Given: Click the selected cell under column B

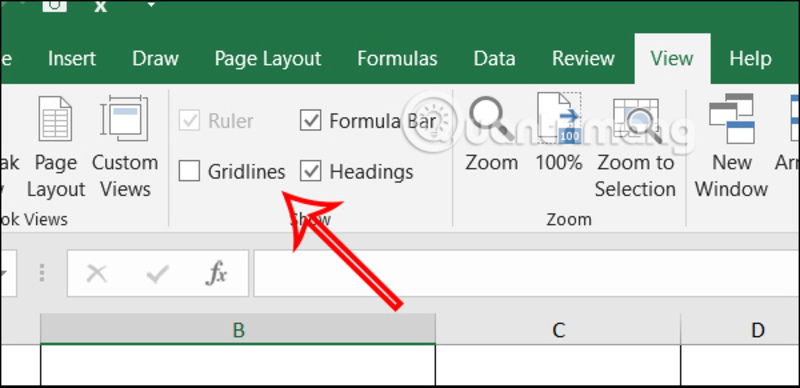Looking at the screenshot, I should coord(238,365).
